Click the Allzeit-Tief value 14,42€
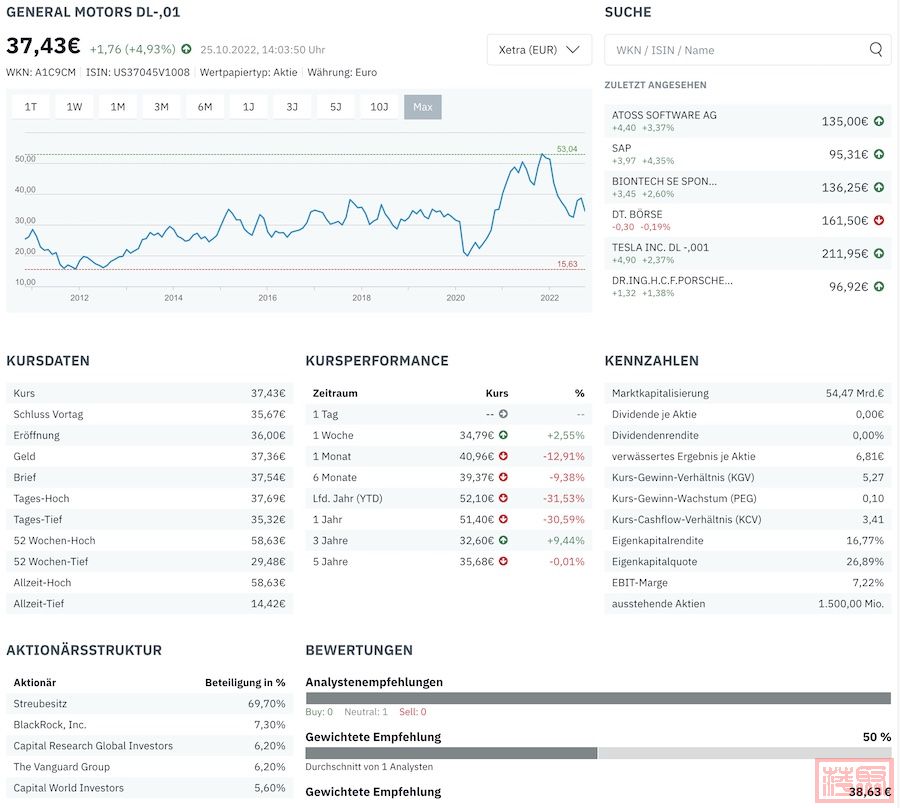The height and width of the screenshot is (808, 900). tap(268, 604)
